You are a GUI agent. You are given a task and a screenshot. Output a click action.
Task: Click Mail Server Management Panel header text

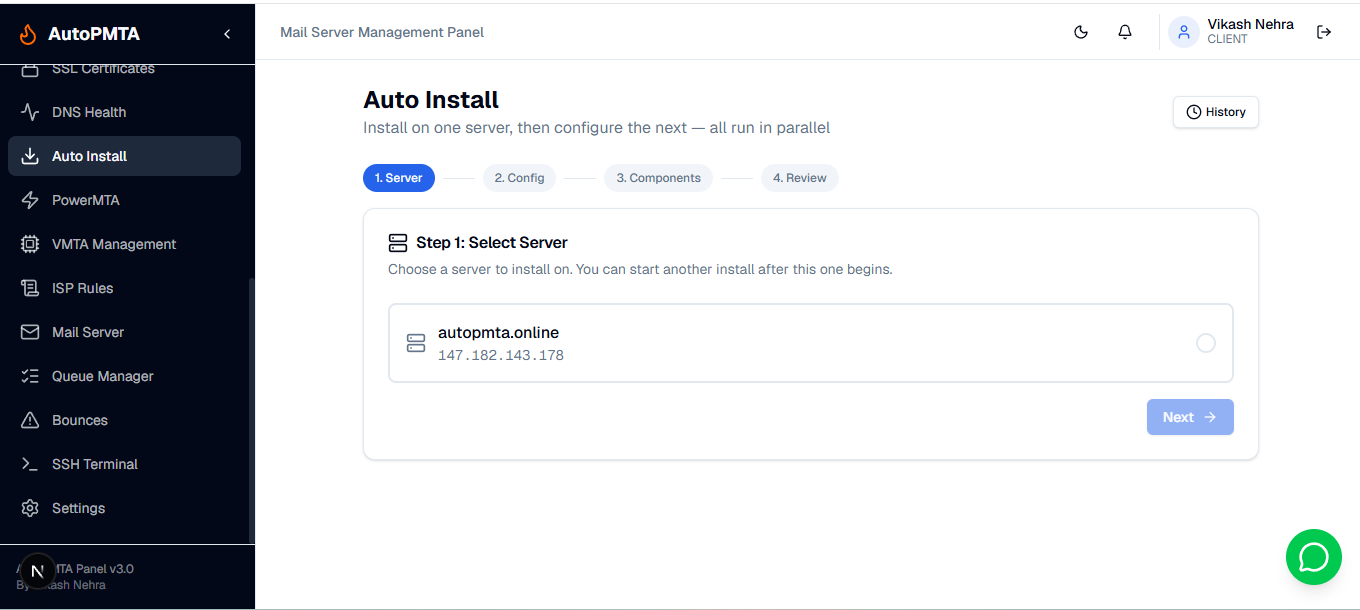pyautogui.click(x=382, y=32)
